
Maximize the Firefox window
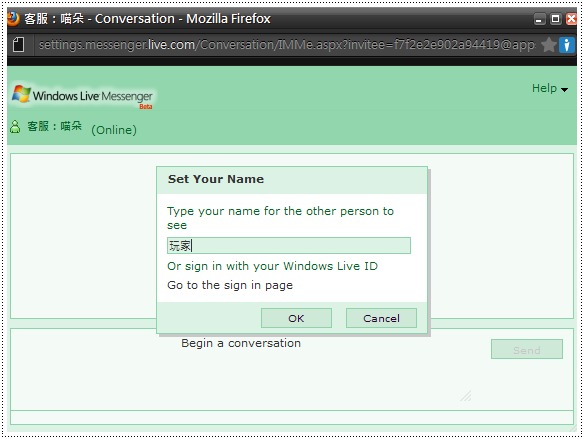tap(555, 19)
